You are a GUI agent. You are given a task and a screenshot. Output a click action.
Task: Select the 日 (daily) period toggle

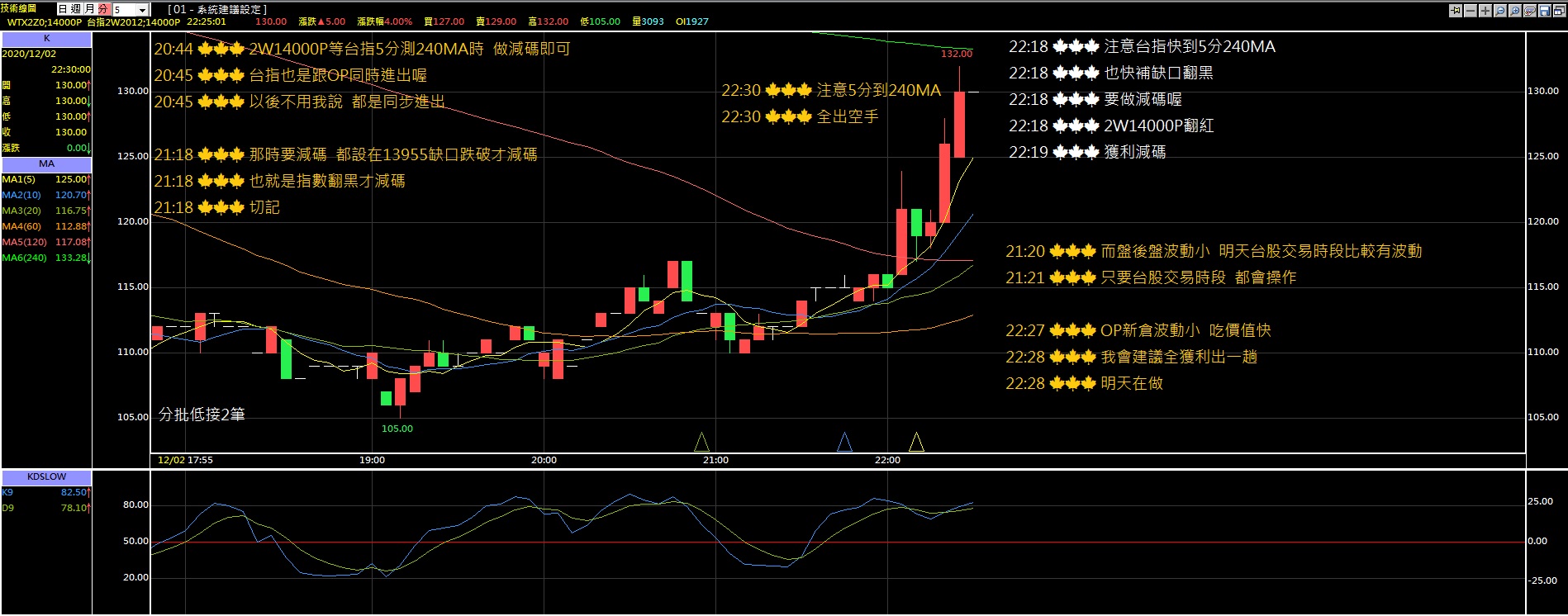click(63, 9)
